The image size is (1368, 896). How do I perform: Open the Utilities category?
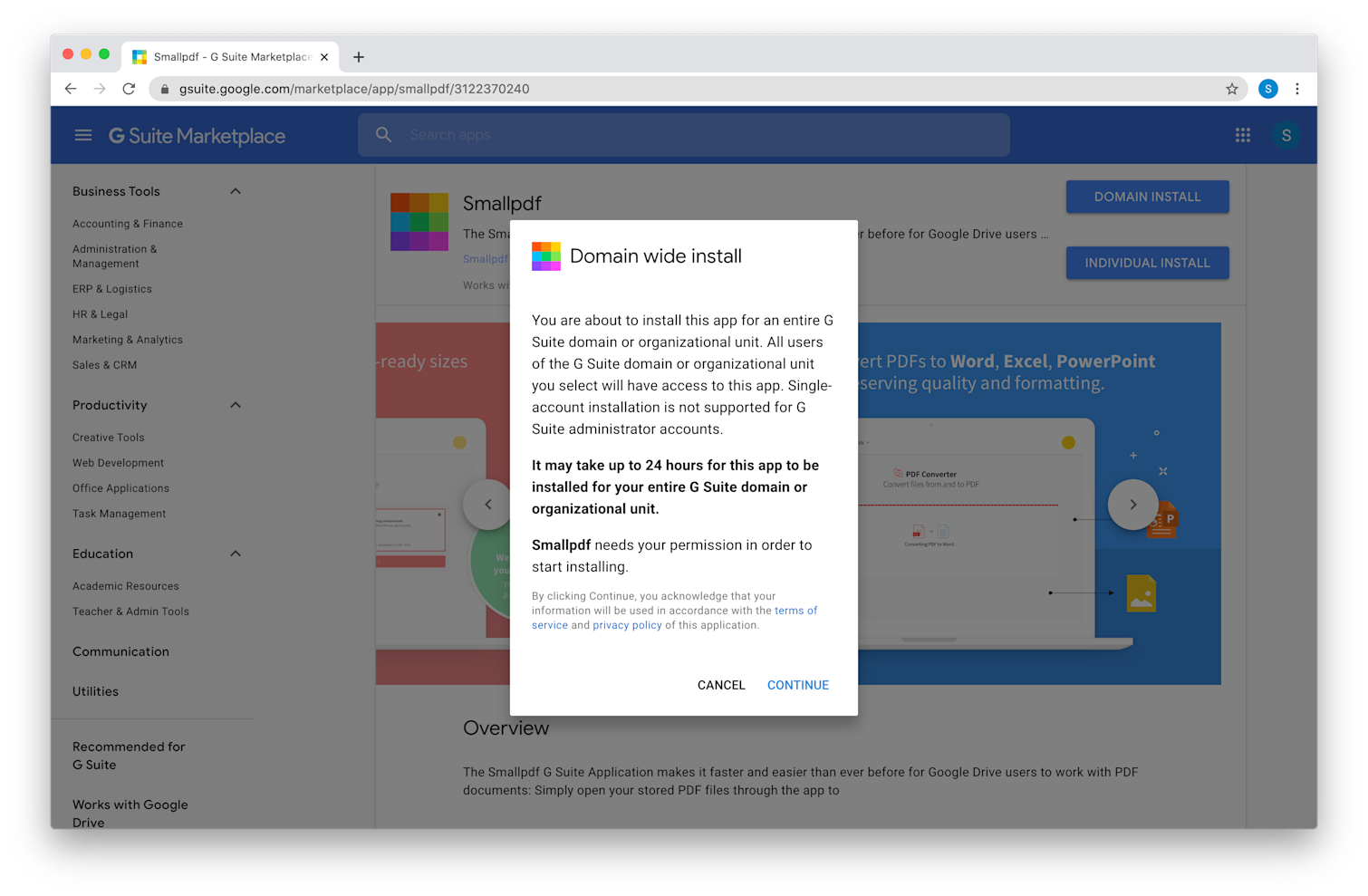[x=96, y=691]
